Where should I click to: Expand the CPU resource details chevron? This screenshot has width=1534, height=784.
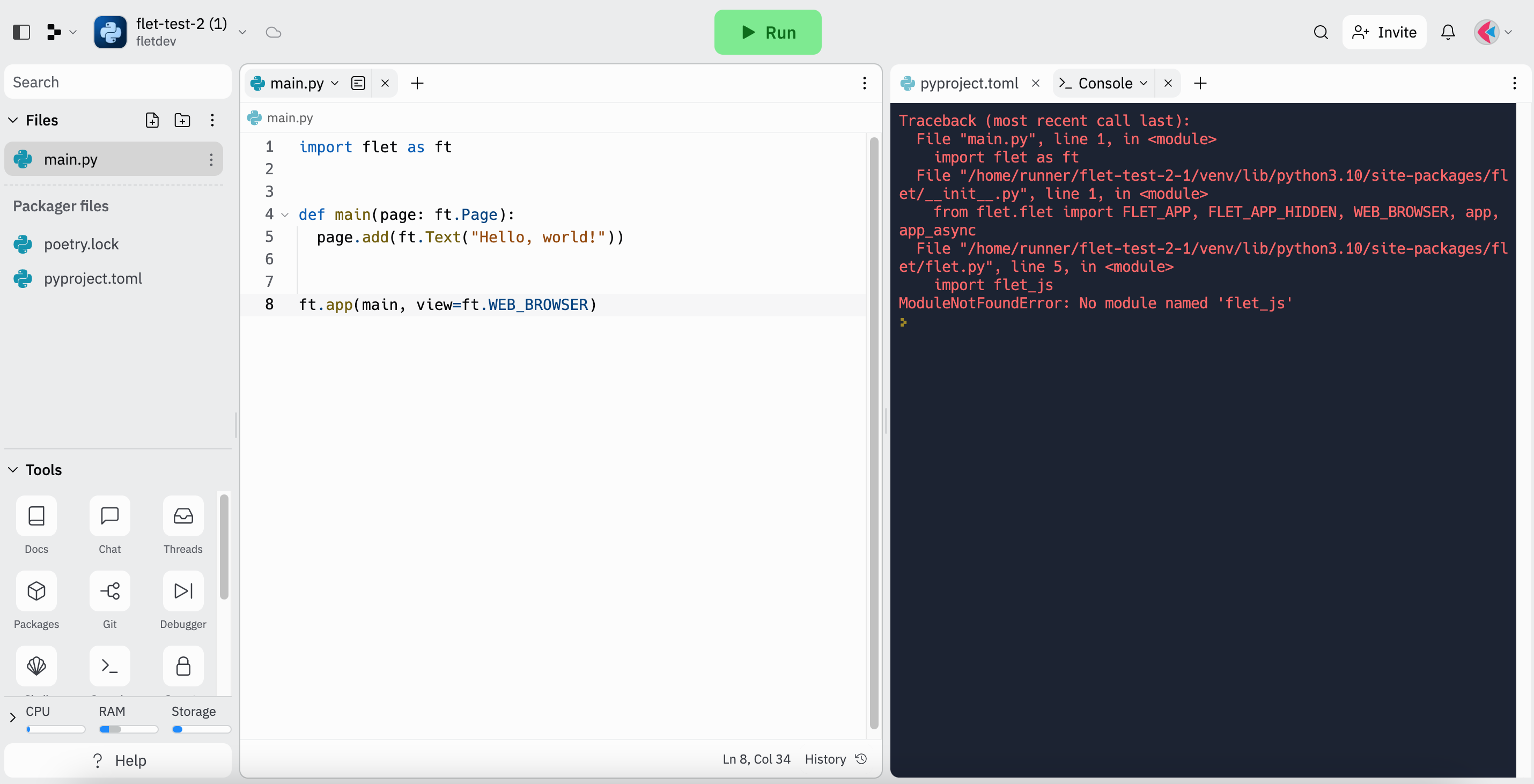pyautogui.click(x=12, y=717)
